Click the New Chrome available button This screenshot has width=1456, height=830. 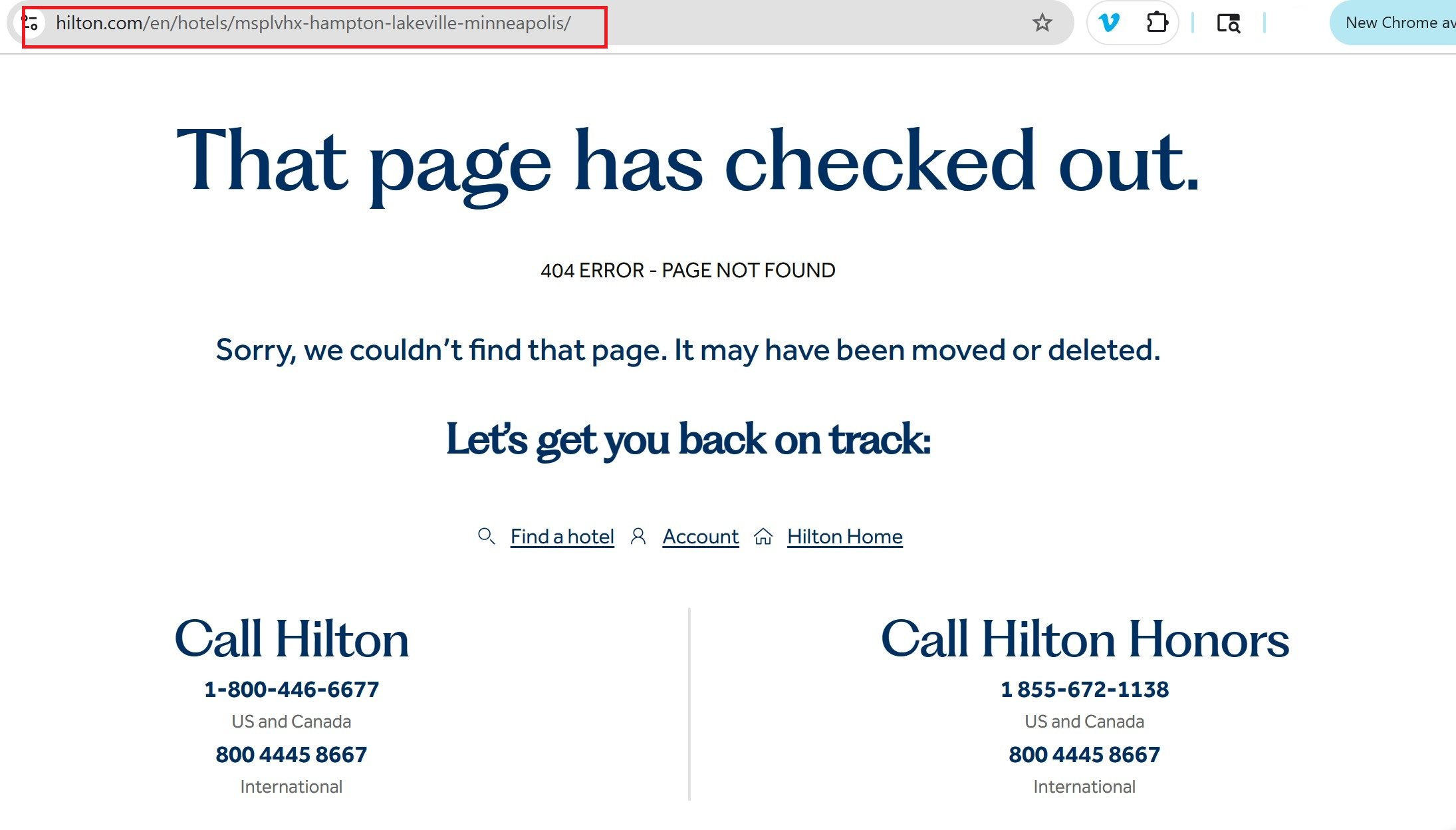point(1393,23)
